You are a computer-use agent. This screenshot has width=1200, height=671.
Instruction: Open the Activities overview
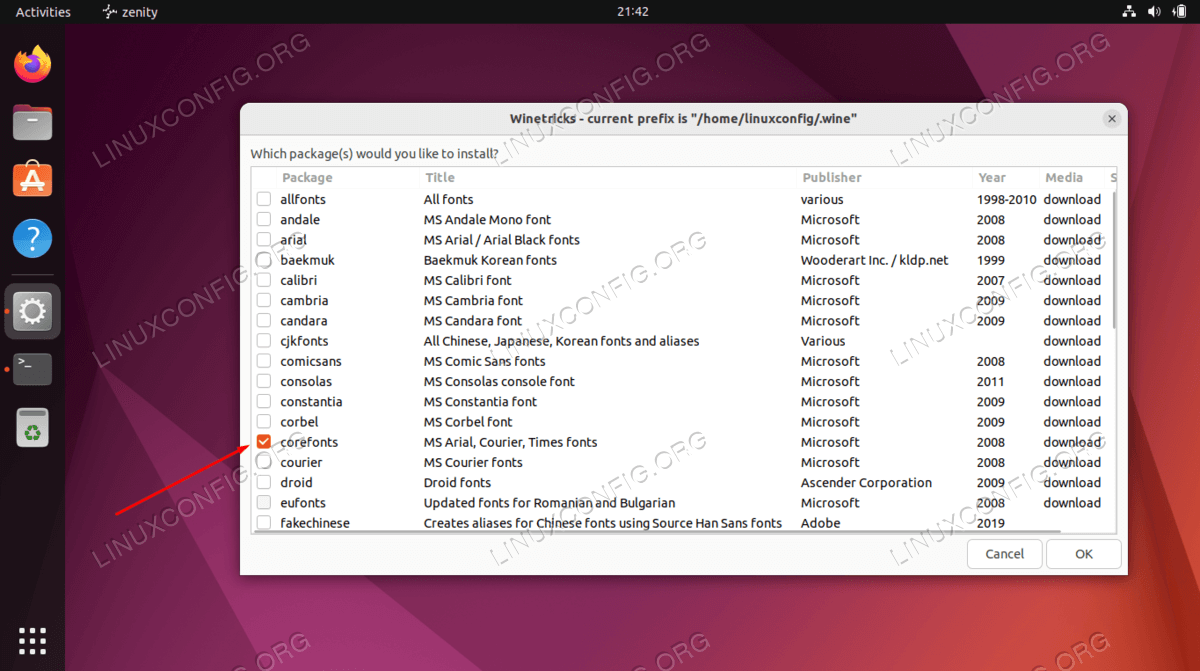[43, 12]
